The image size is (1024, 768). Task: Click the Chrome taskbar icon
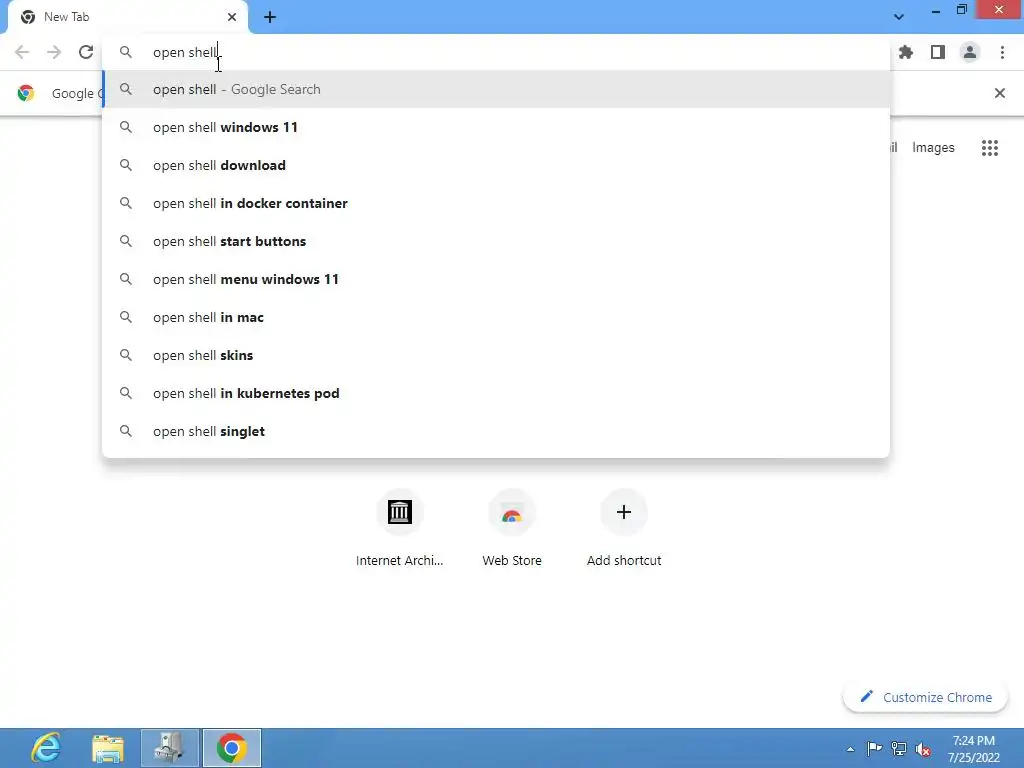point(232,748)
